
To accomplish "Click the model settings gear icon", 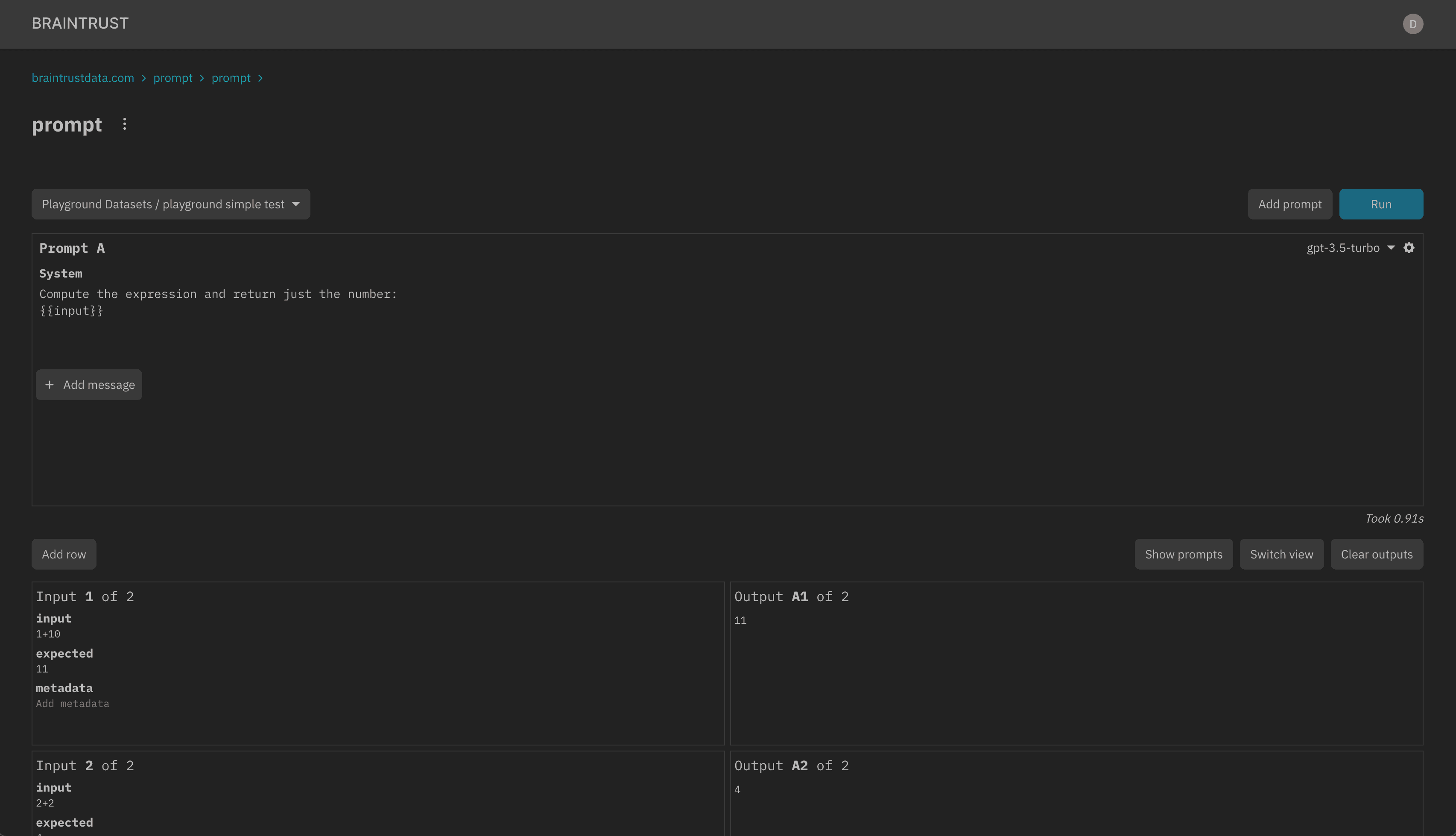I will 1409,248.
